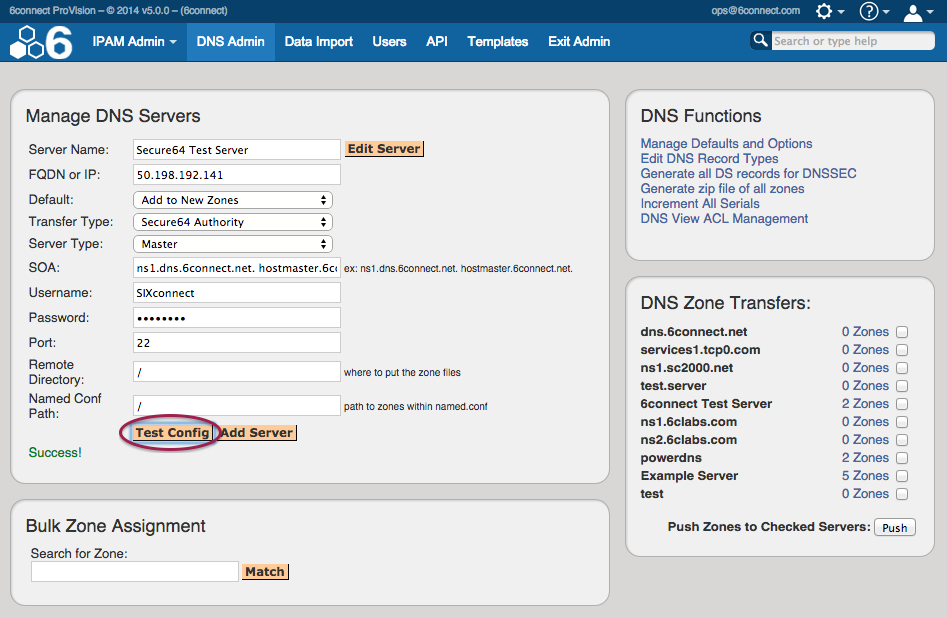The image size is (947, 618).
Task: Click the green Success! status message
Action: tap(55, 452)
